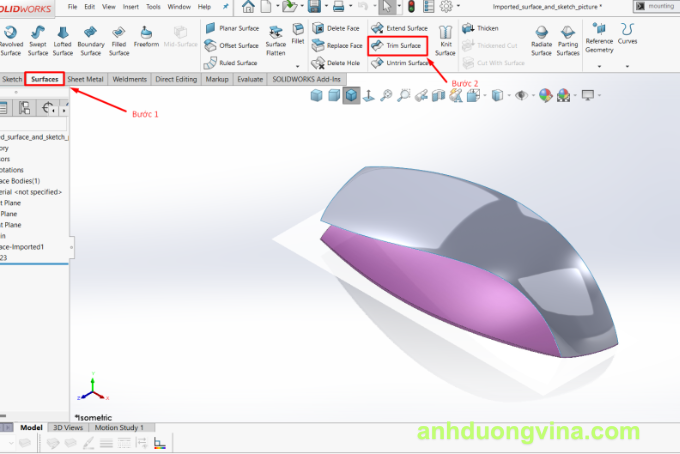680x454 pixels.
Task: Click the Planar Surface tool
Action: point(231,28)
